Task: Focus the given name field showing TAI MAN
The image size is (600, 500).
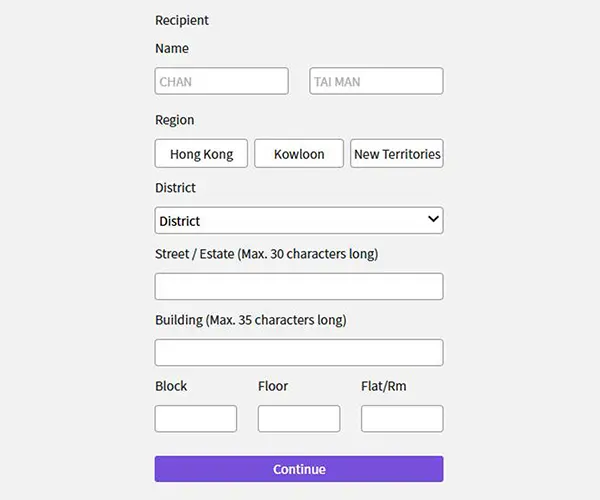Action: (x=376, y=81)
